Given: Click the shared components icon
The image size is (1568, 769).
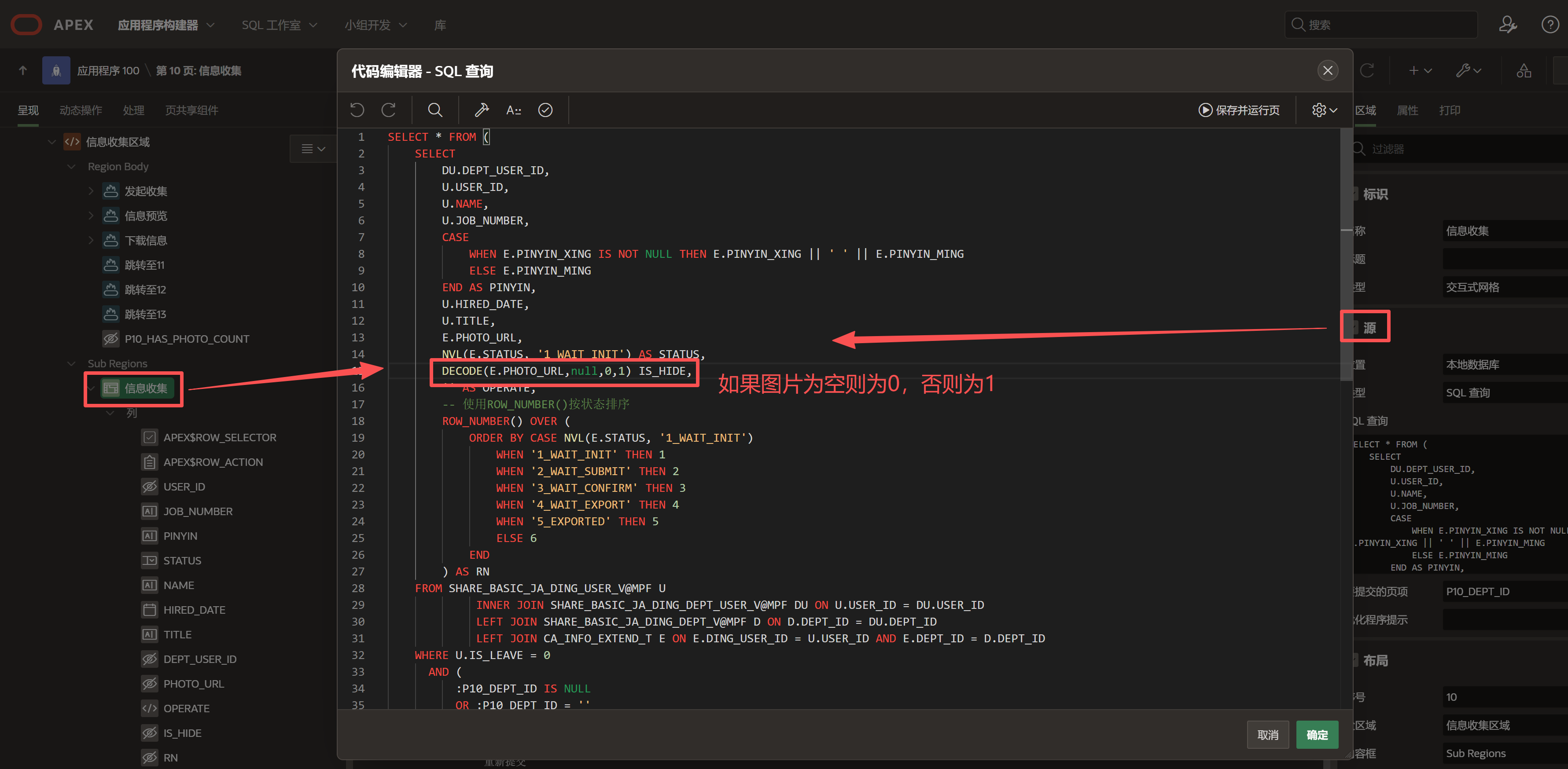Looking at the screenshot, I should (1524, 70).
